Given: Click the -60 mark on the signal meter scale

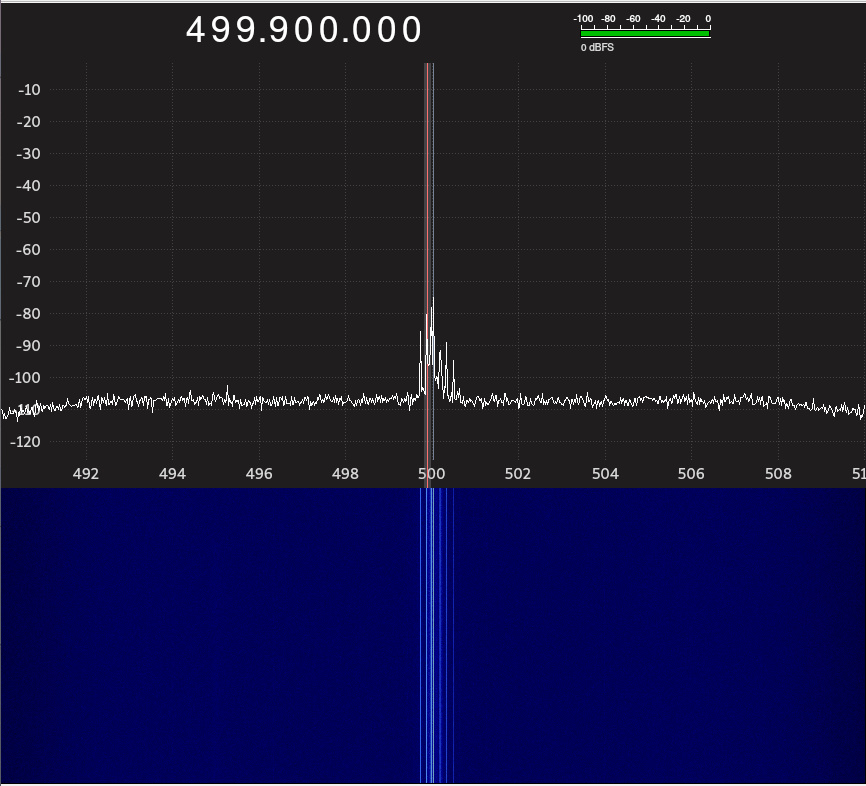Looking at the screenshot, I should tap(633, 19).
